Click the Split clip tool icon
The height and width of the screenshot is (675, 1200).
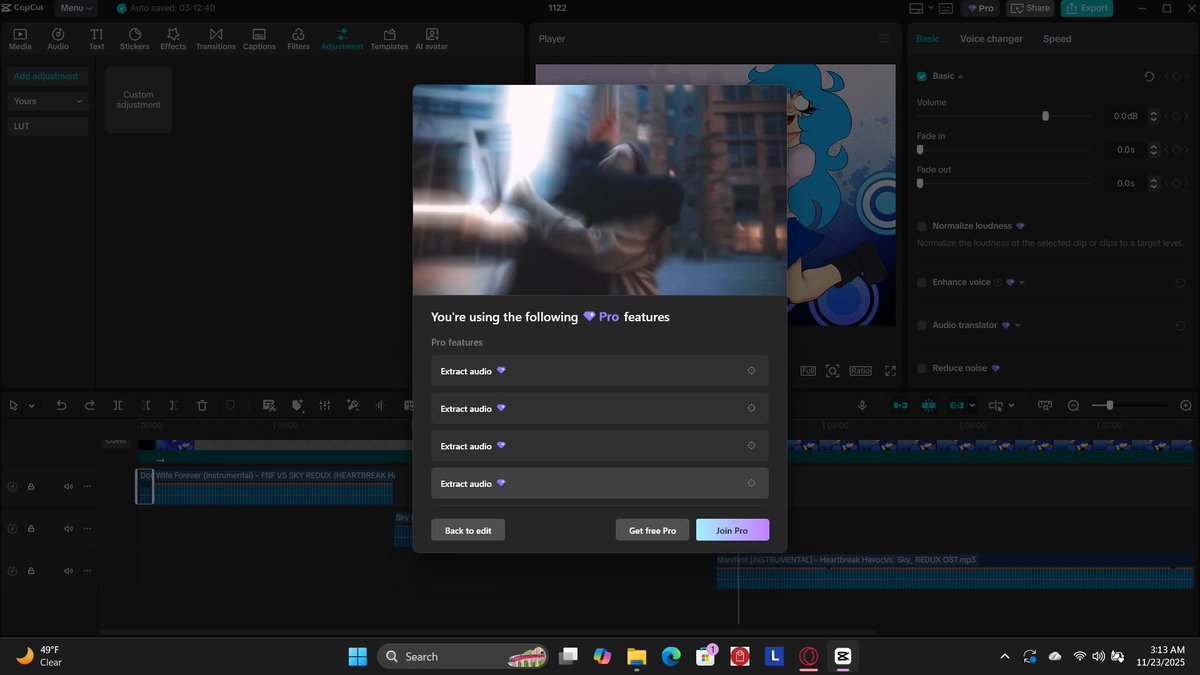pyautogui.click(x=118, y=405)
